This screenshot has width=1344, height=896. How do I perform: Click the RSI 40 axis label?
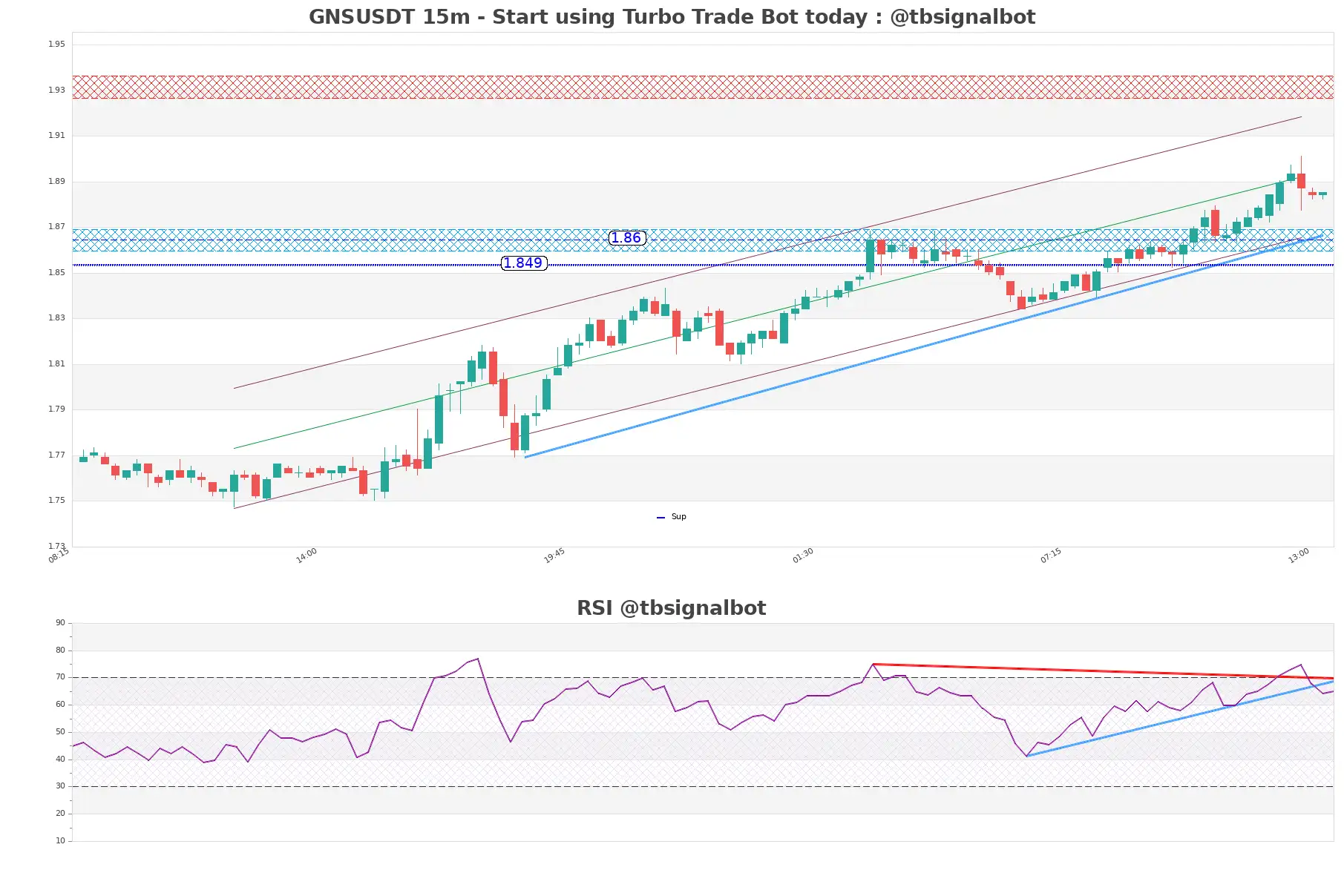[60, 760]
